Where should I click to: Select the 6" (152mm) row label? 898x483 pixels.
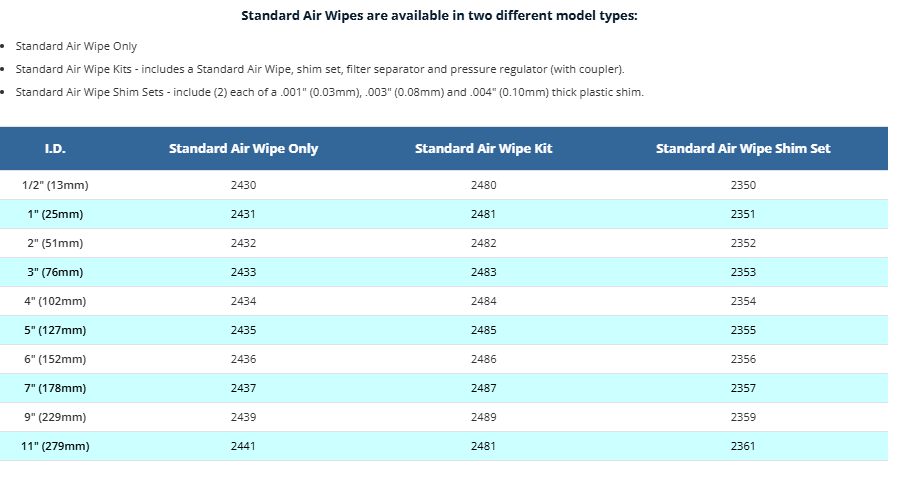click(56, 359)
